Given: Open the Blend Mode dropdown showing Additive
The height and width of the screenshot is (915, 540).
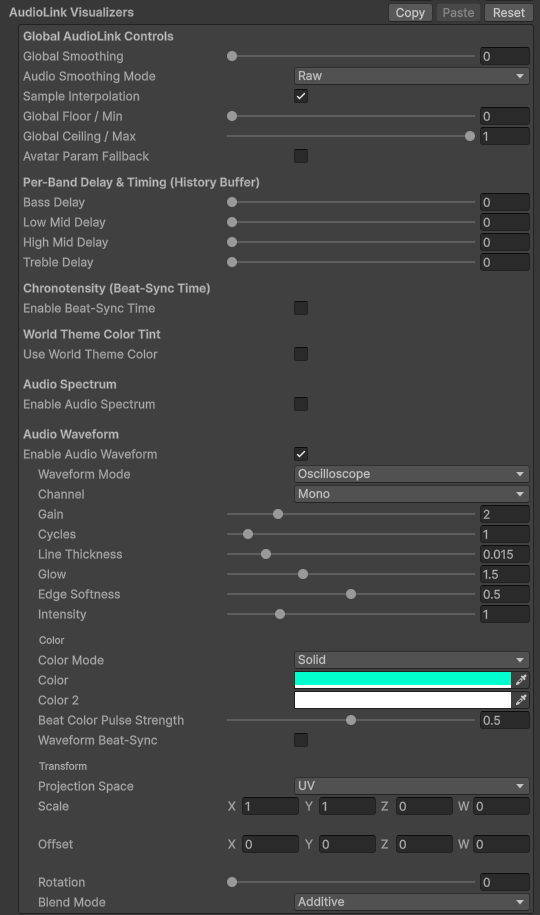Looking at the screenshot, I should [412, 902].
